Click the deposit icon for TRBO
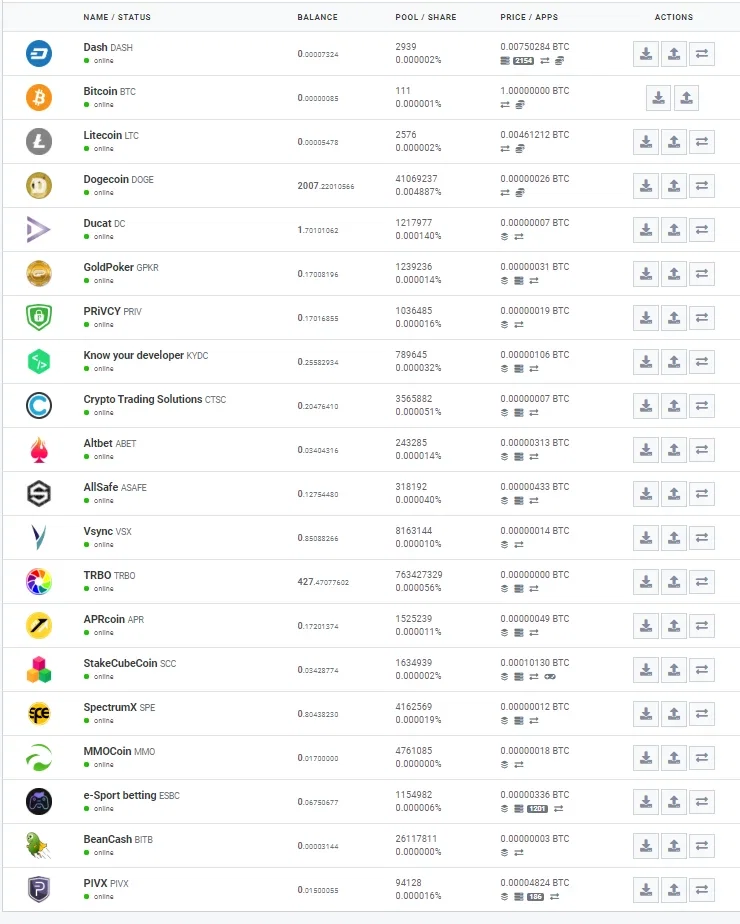This screenshot has width=740, height=924. (x=646, y=582)
